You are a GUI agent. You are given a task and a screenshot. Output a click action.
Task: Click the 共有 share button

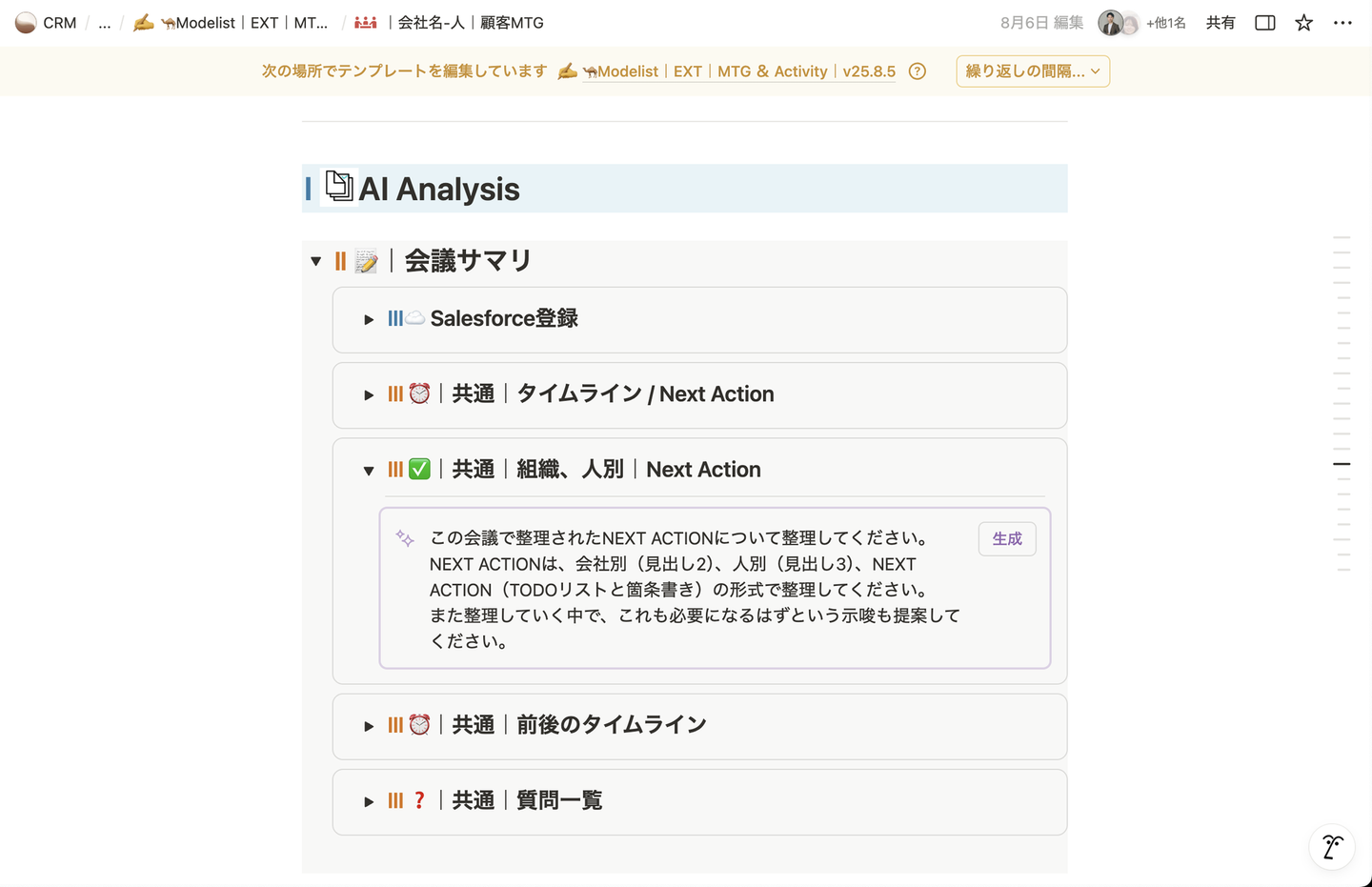[x=1221, y=23]
